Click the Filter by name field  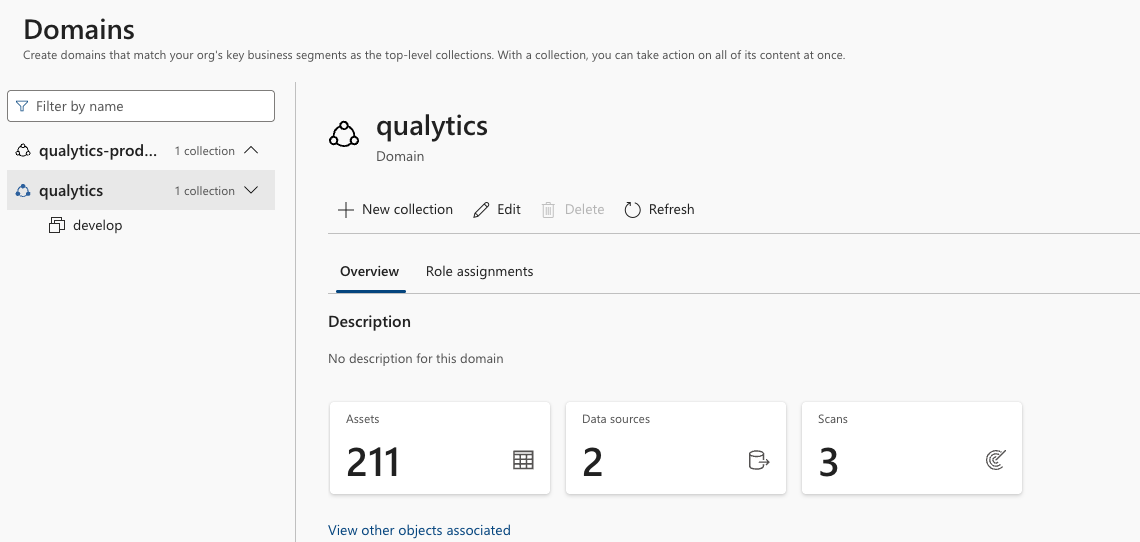[150, 106]
